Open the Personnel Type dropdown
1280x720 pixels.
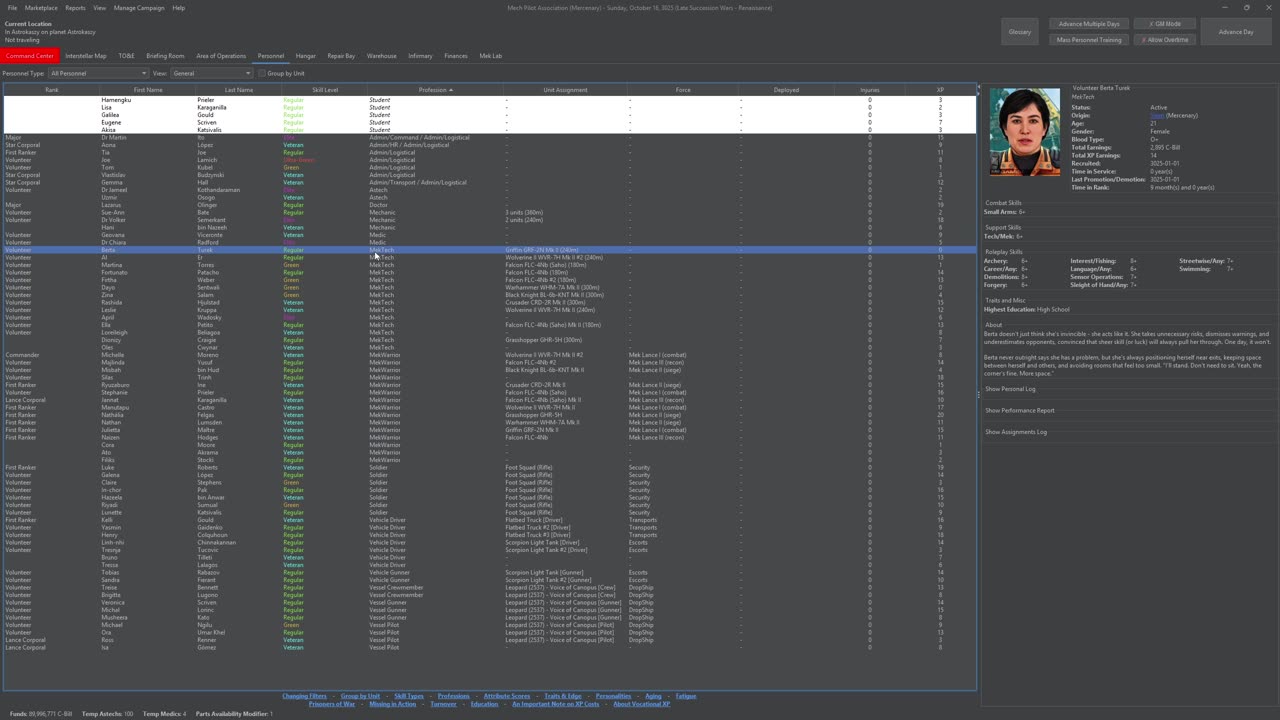pos(97,73)
